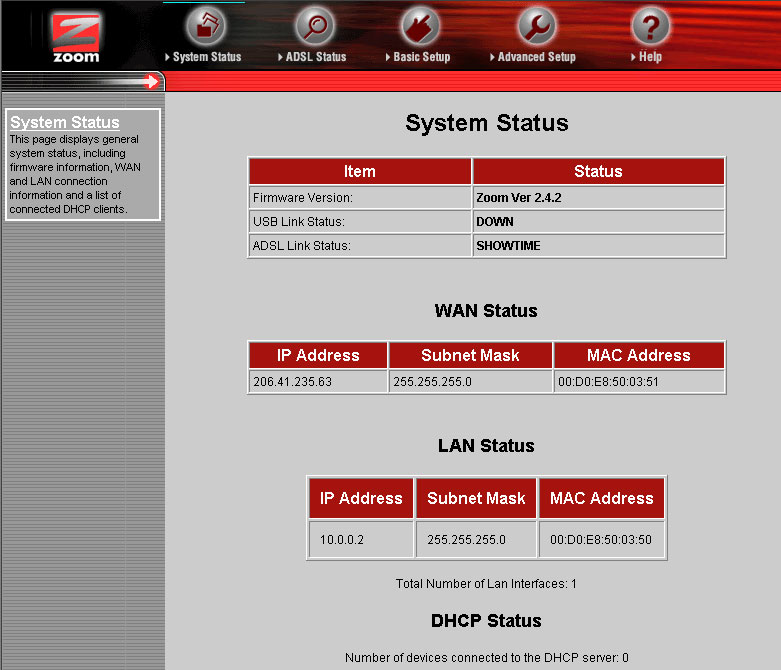
Task: Click the white arrow on the red sidebar bar
Action: click(x=152, y=82)
